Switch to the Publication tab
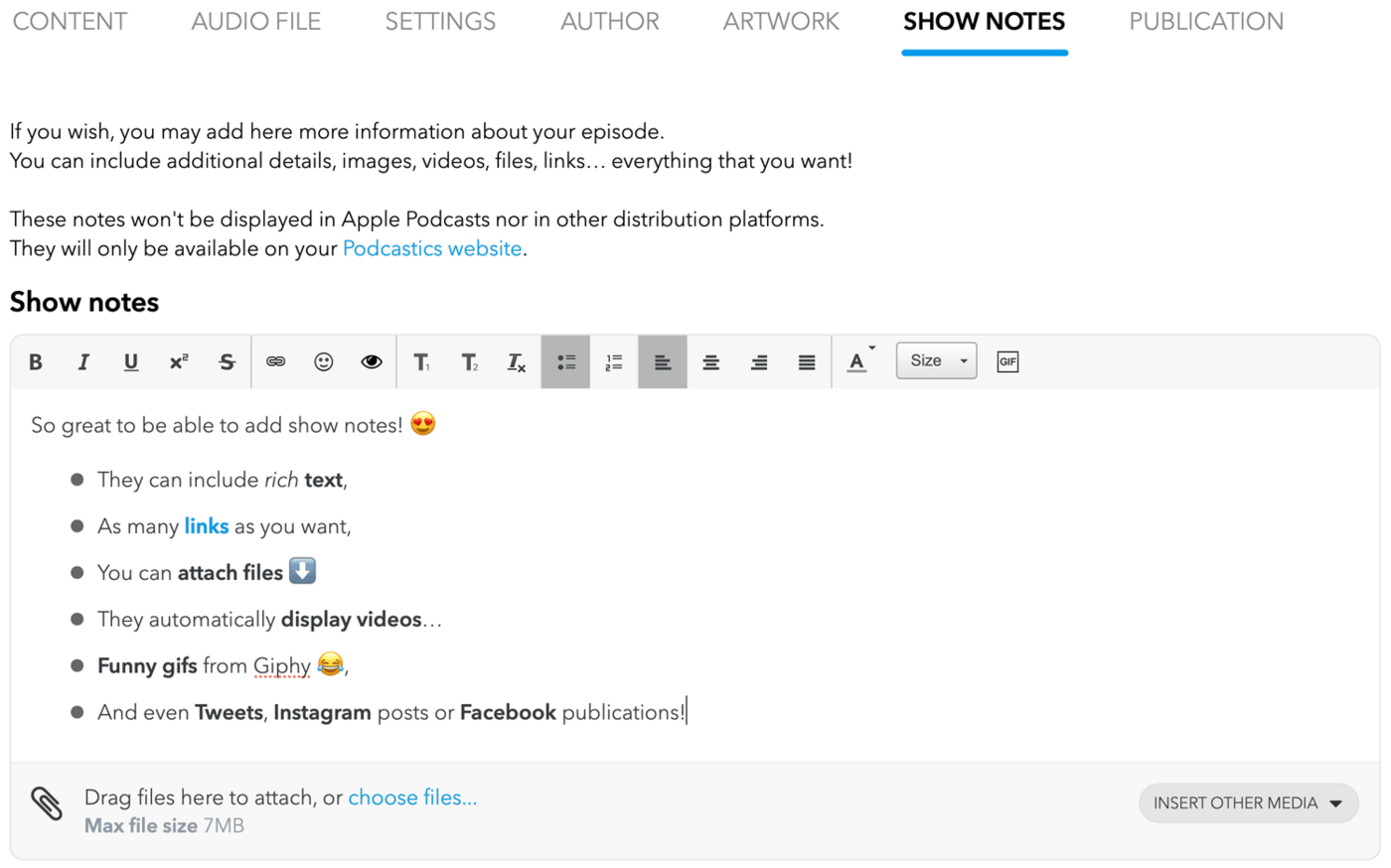Screen dimensions: 1391x868 click(1206, 22)
